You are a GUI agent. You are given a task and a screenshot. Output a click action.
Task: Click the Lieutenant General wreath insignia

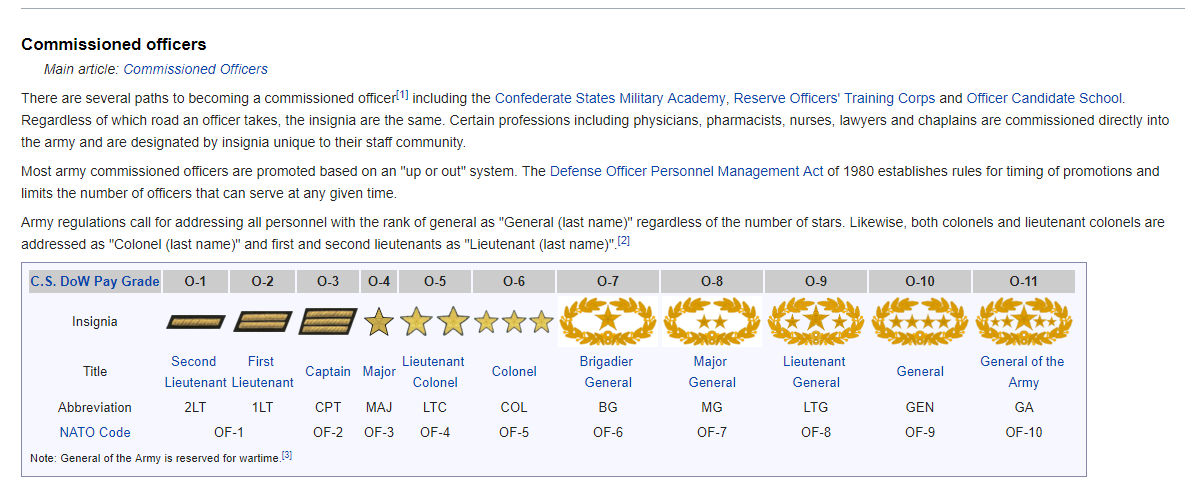816,321
